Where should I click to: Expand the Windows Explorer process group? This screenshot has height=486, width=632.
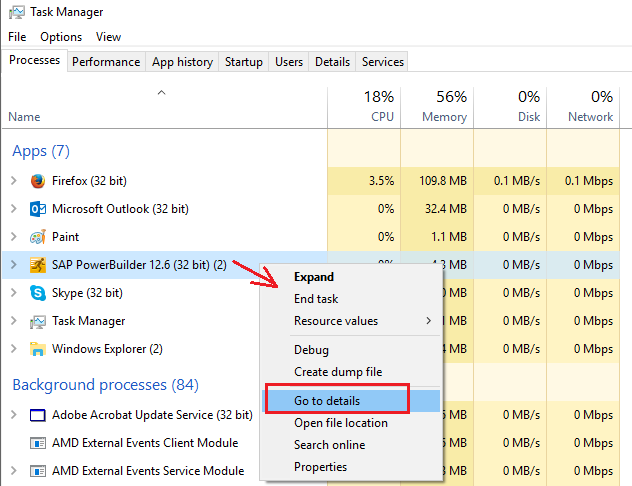pyautogui.click(x=13, y=349)
